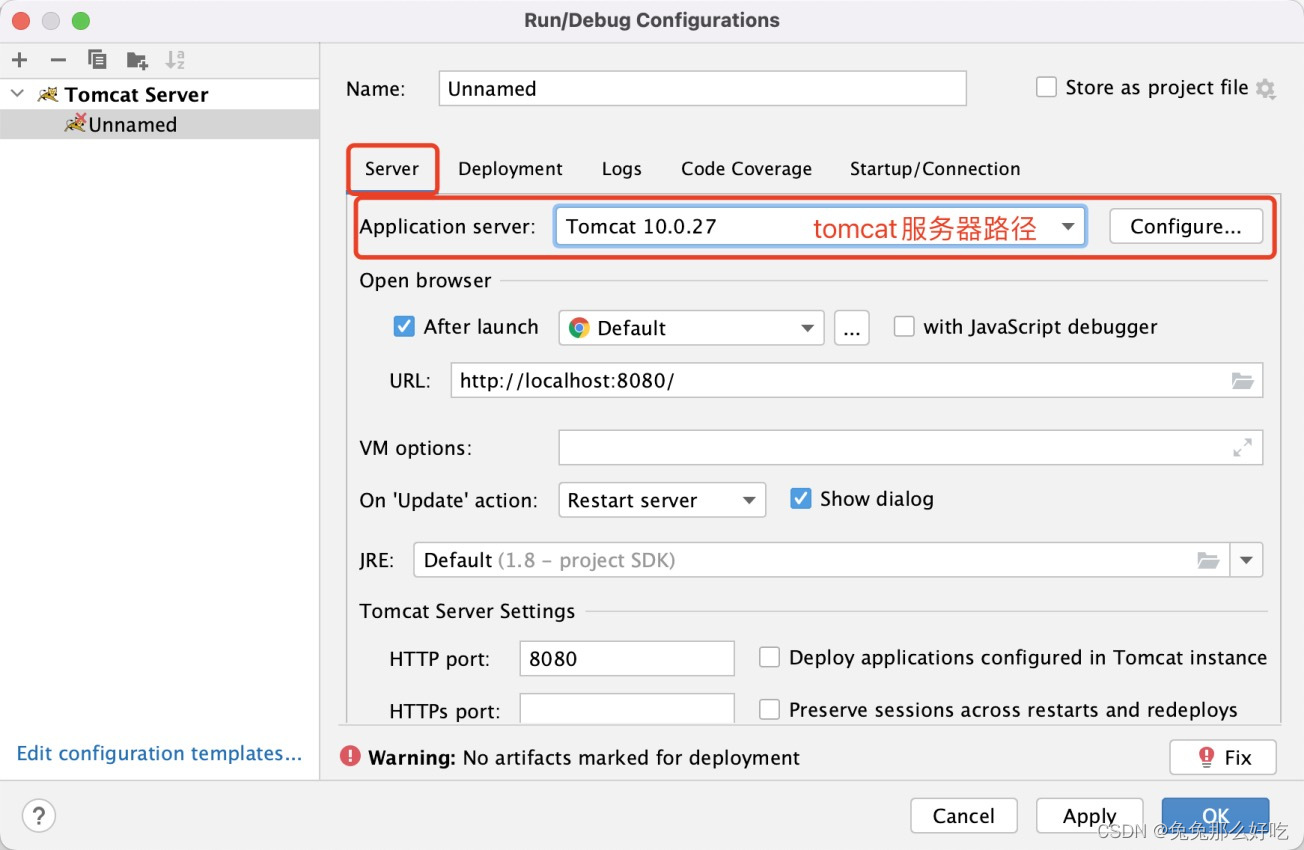The height and width of the screenshot is (850, 1304).
Task: Click the VM options input field
Action: [x=910, y=448]
